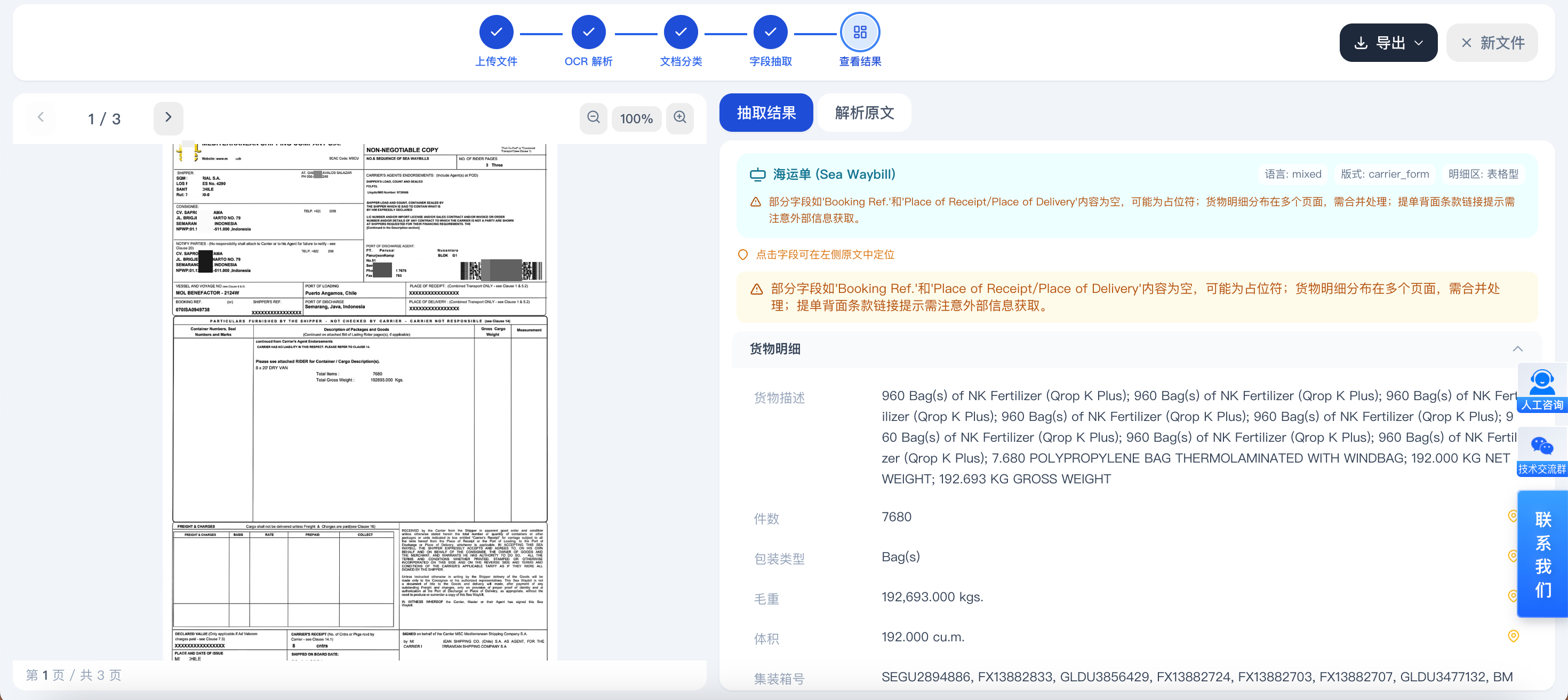Click the 新文件 button

click(1492, 43)
